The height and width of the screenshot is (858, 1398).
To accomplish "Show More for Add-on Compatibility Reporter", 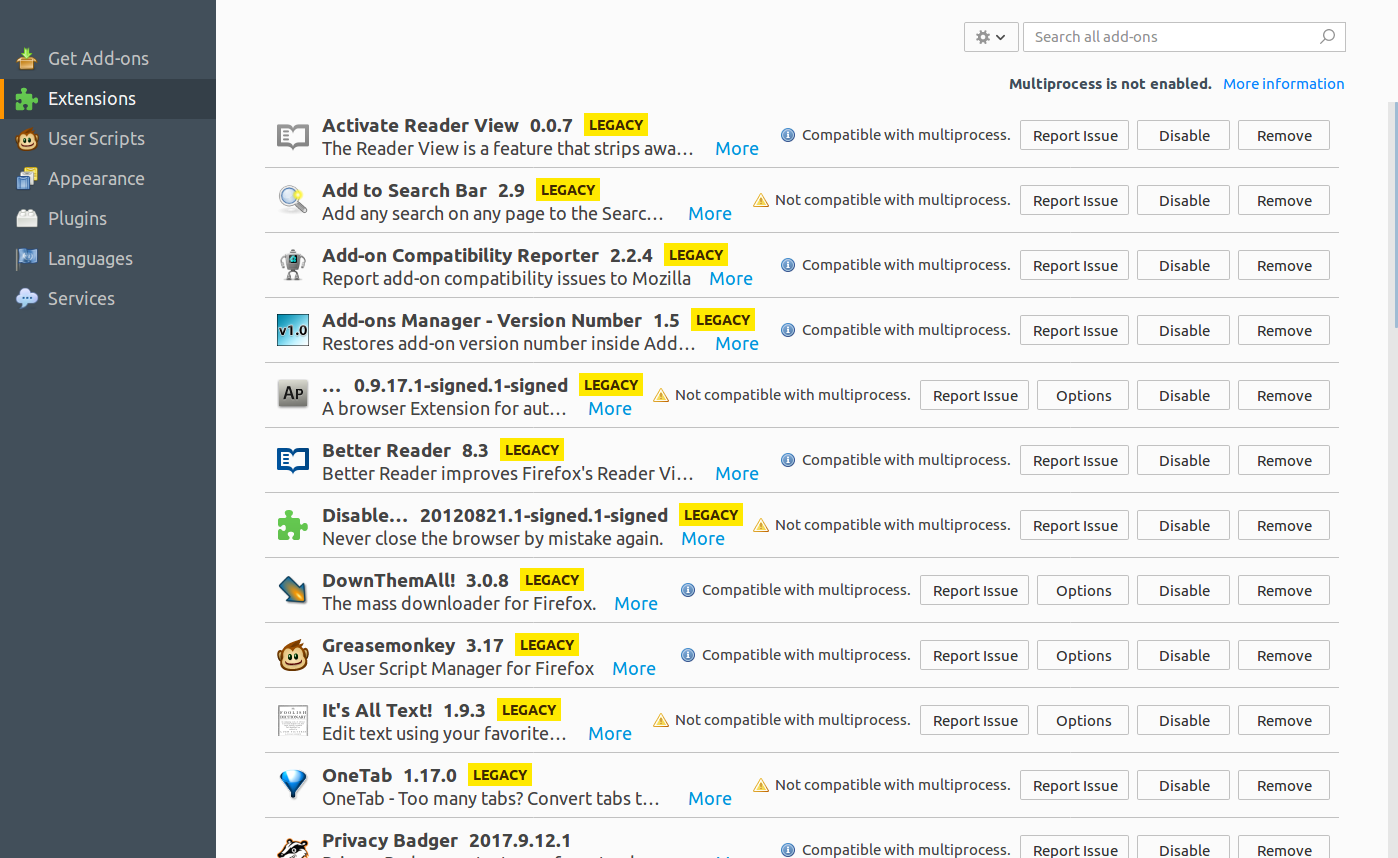I will click(731, 279).
